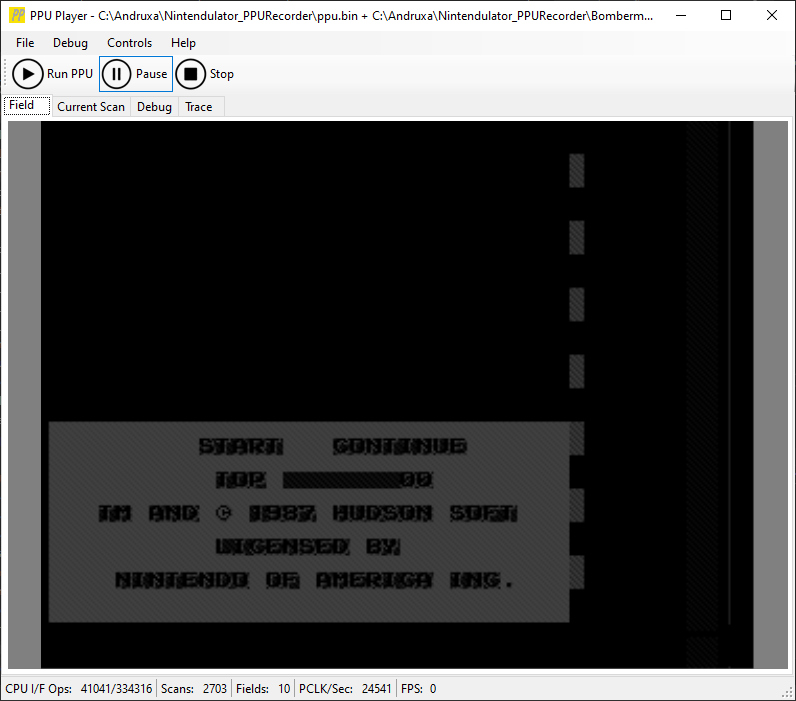
Task: Click the Fields counter in status bar
Action: tap(263, 689)
